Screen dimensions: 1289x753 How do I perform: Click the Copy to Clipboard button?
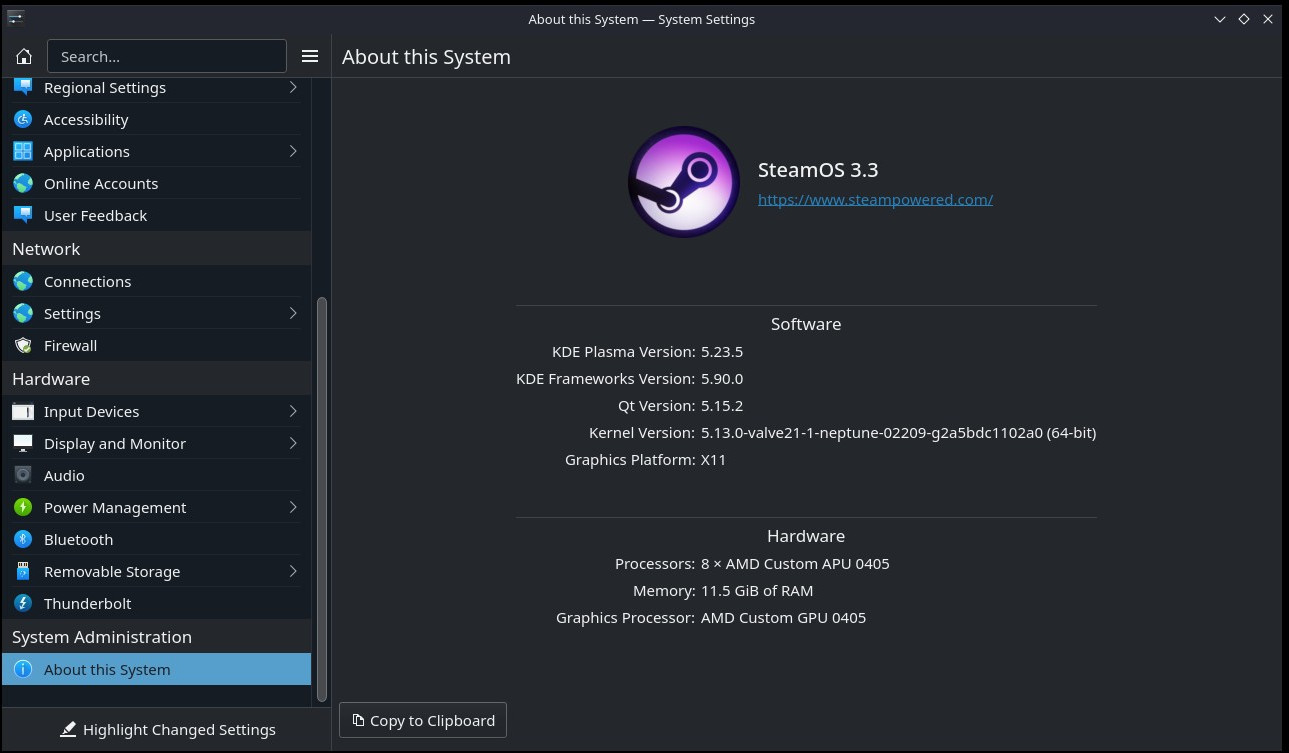pyautogui.click(x=423, y=720)
